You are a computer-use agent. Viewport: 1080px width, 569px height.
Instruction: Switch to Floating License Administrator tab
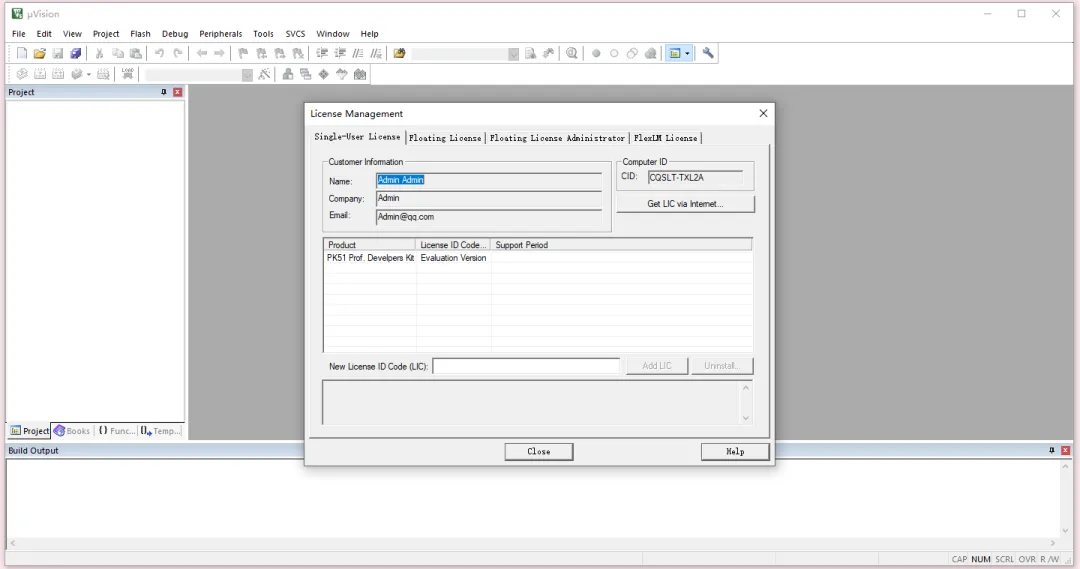tap(557, 138)
